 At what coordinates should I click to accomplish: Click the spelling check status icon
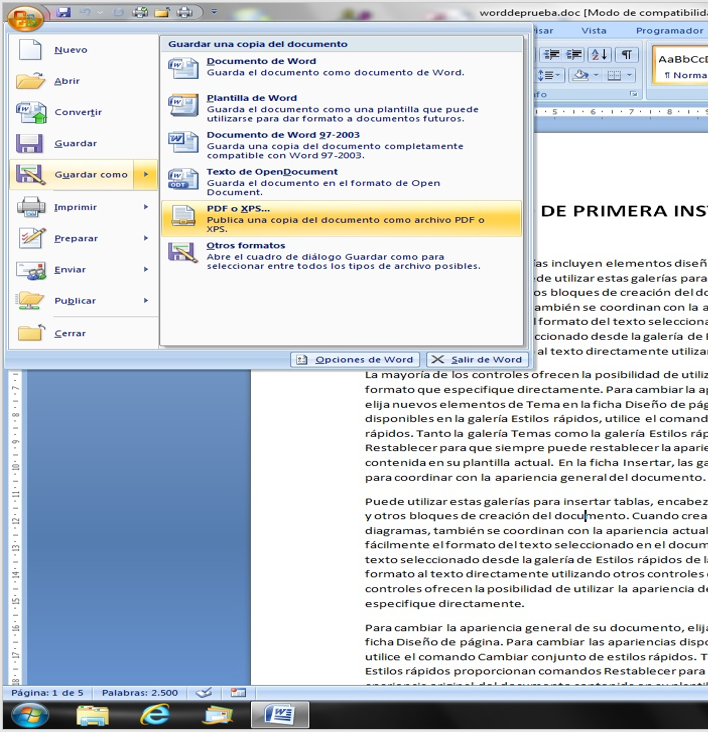203,693
